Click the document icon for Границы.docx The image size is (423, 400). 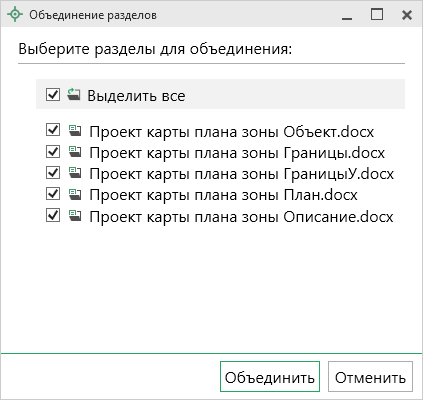[x=75, y=152]
